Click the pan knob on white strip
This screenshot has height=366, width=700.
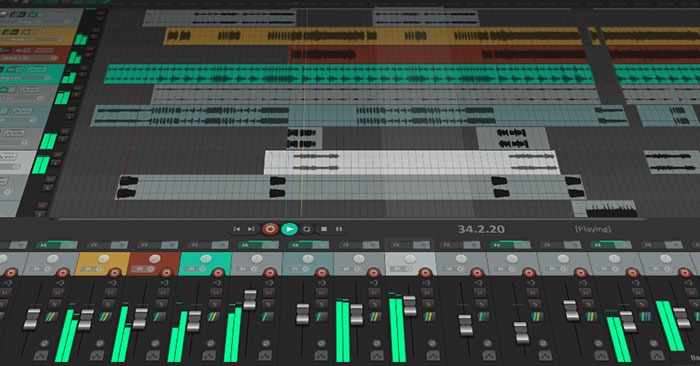(410, 259)
